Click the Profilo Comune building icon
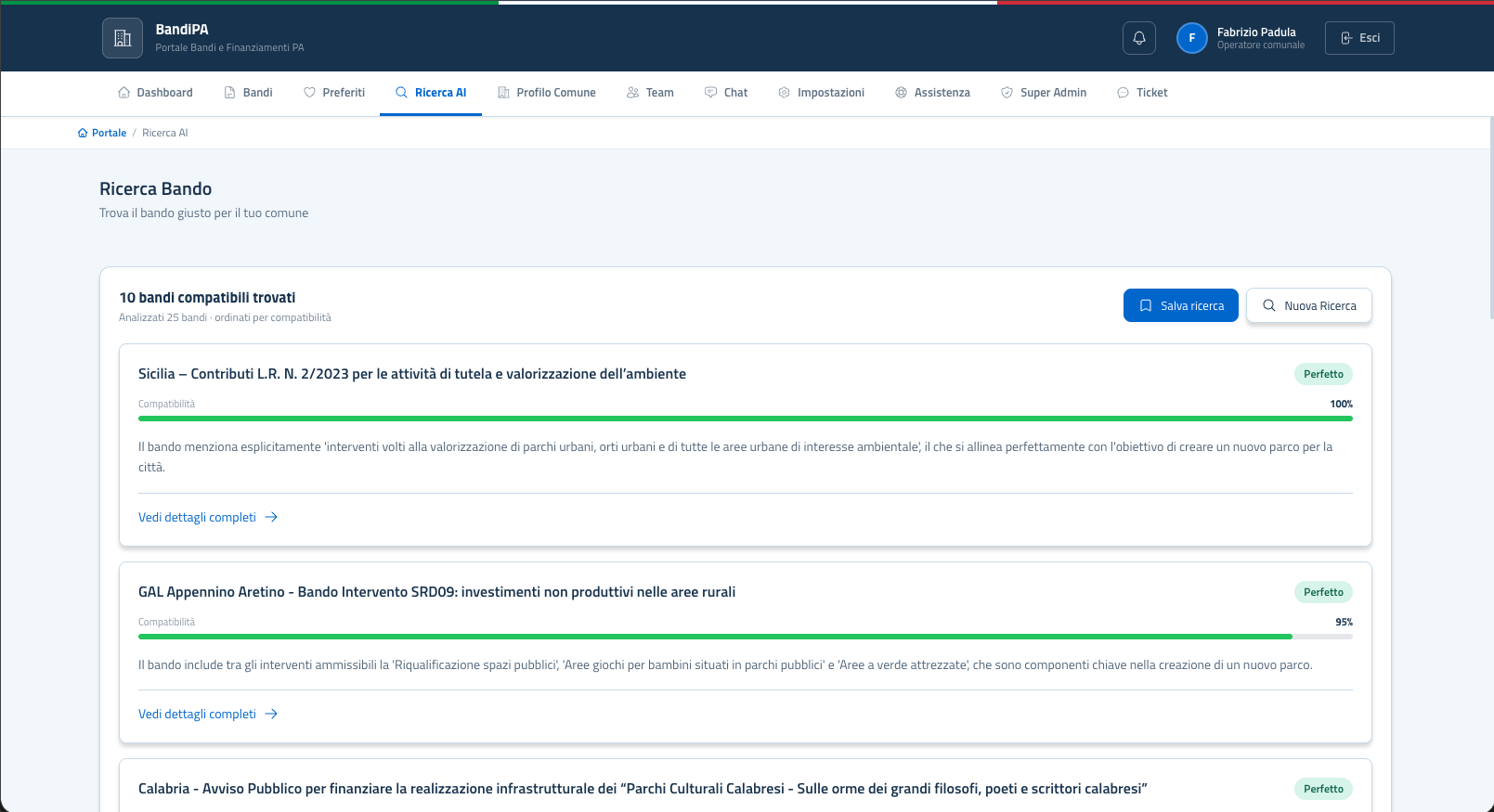Image resolution: width=1494 pixels, height=812 pixels. click(x=503, y=93)
